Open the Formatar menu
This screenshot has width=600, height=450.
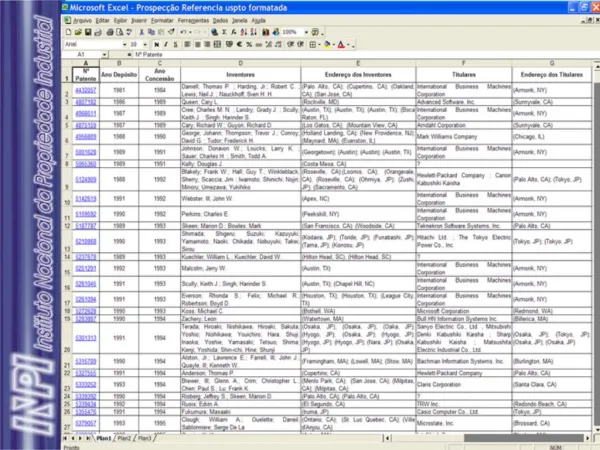pyautogui.click(x=162, y=21)
